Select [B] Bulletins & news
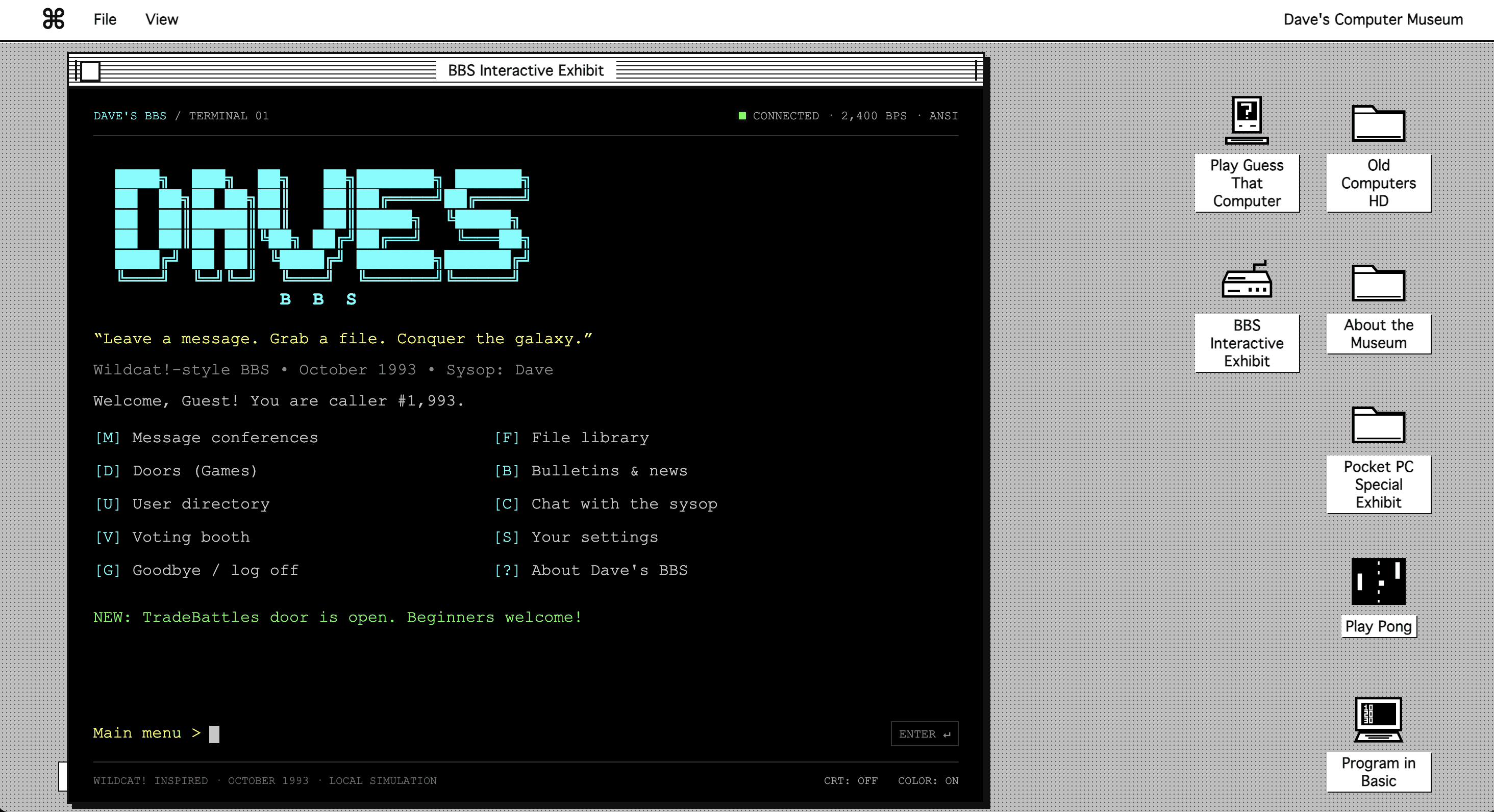Viewport: 1494px width, 812px height. click(x=591, y=471)
